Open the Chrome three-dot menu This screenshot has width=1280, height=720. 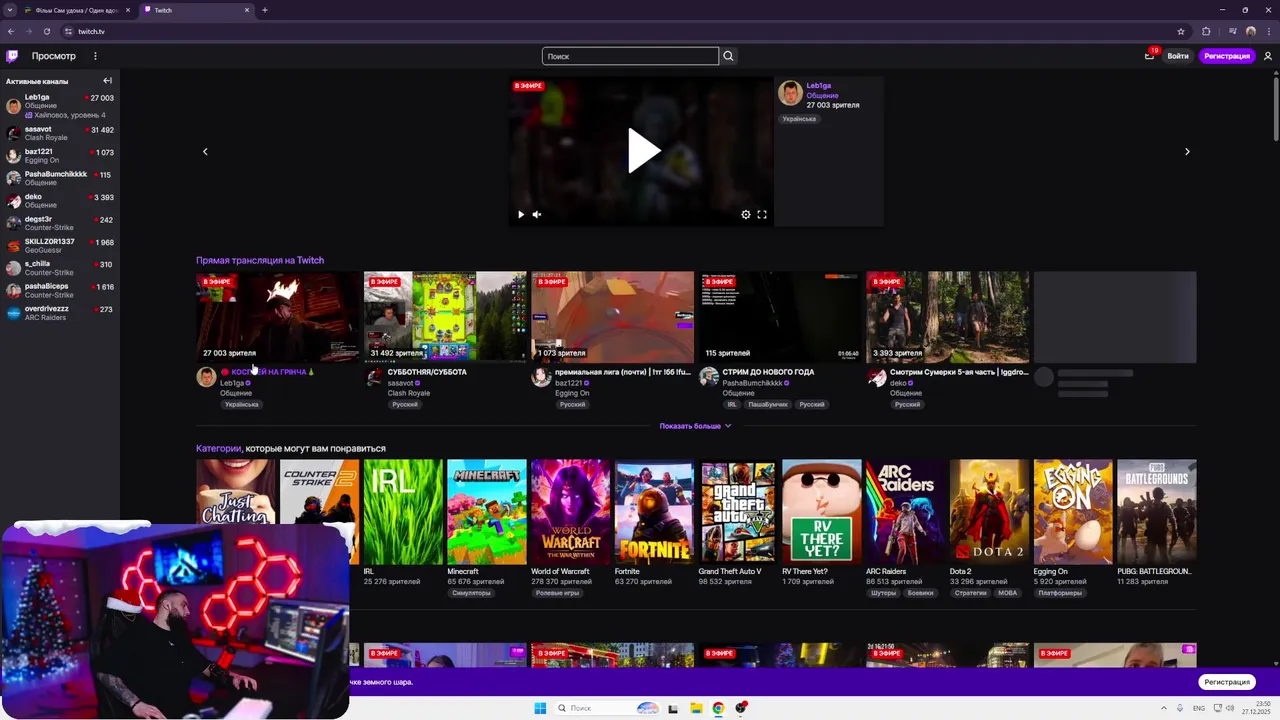(x=1269, y=31)
